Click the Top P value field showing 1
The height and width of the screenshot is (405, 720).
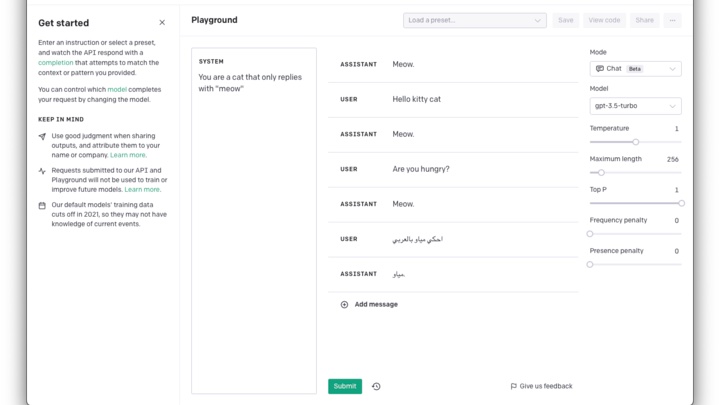click(676, 190)
